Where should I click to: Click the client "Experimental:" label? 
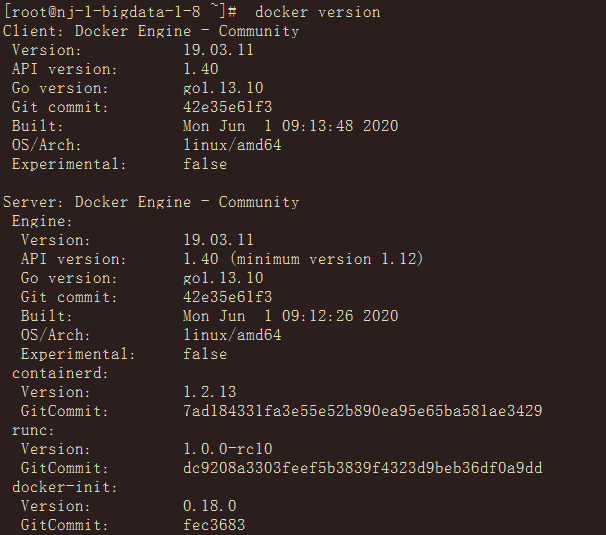[69, 164]
